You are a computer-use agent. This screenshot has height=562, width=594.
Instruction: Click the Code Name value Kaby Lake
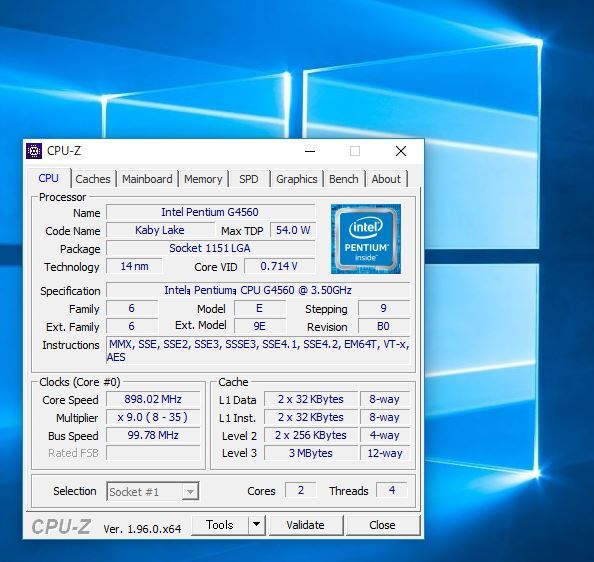tap(160, 230)
